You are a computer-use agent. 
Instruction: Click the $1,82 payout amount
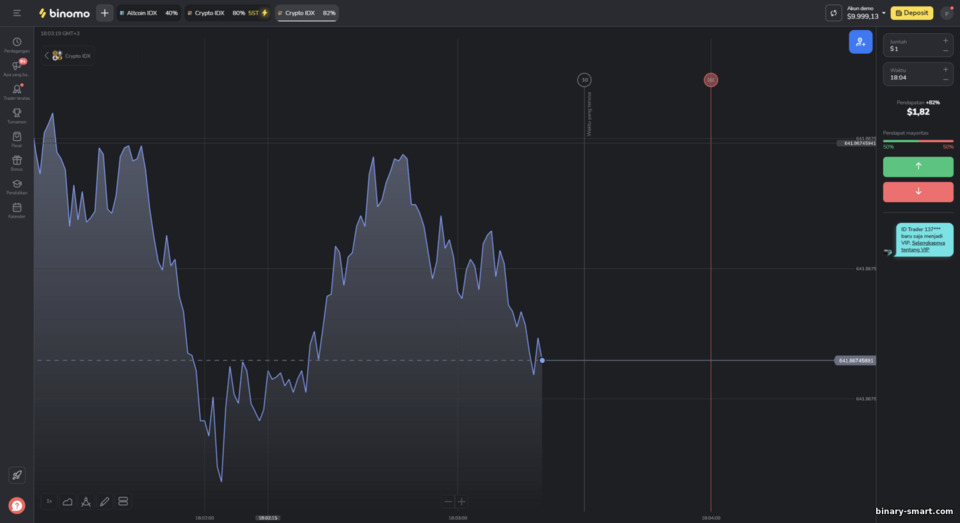pyautogui.click(x=918, y=111)
